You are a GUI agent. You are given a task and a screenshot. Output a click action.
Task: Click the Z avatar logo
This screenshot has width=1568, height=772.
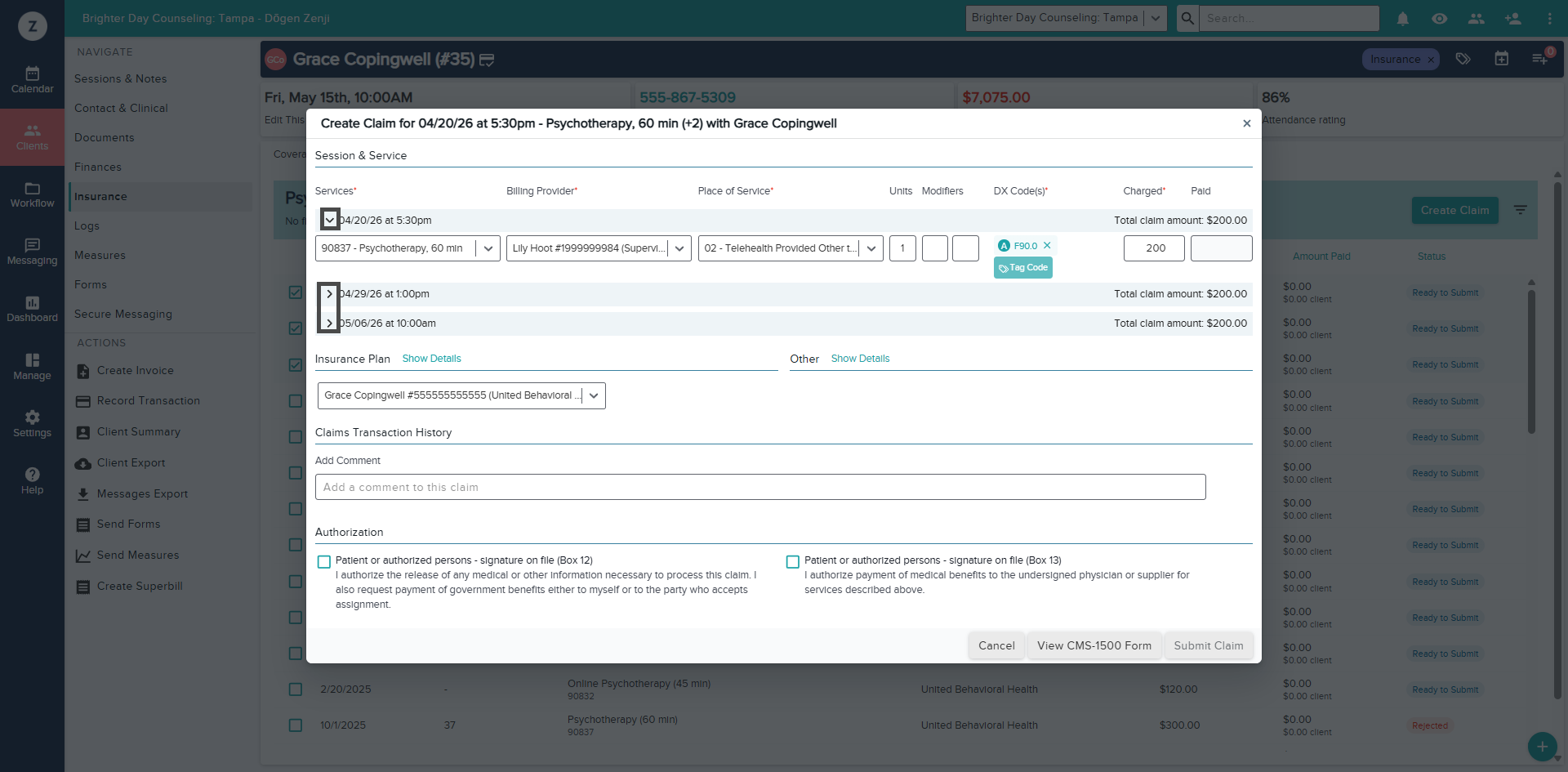32,26
